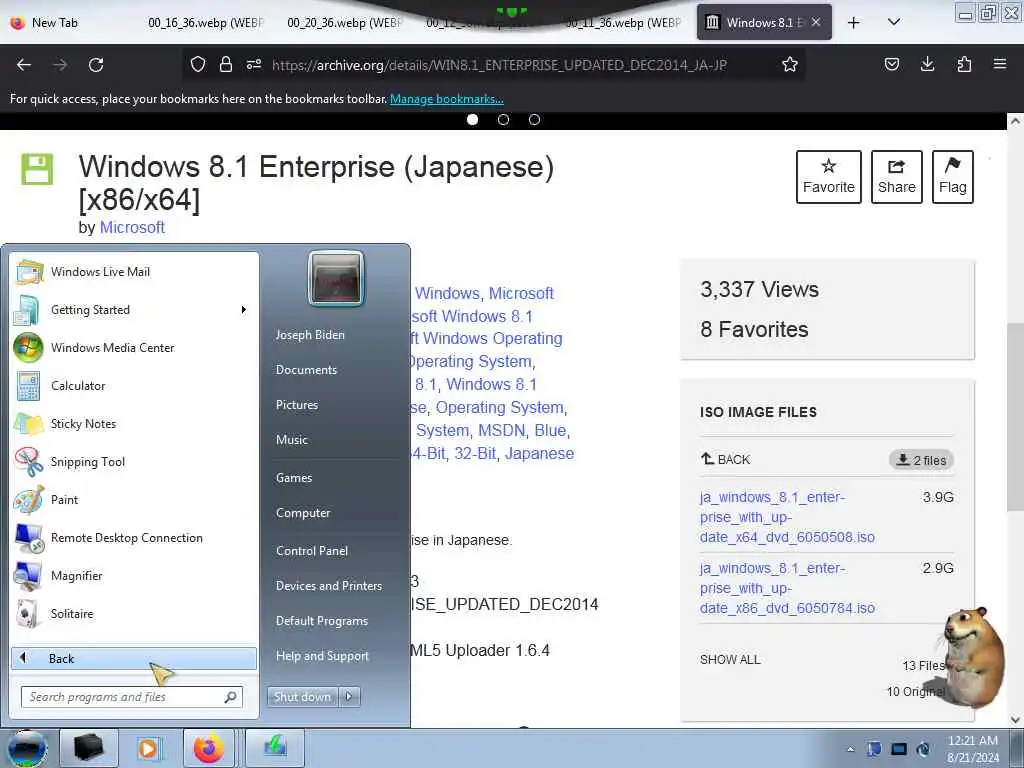Flag this item
Screen dimensions: 1024x768
[953, 177]
